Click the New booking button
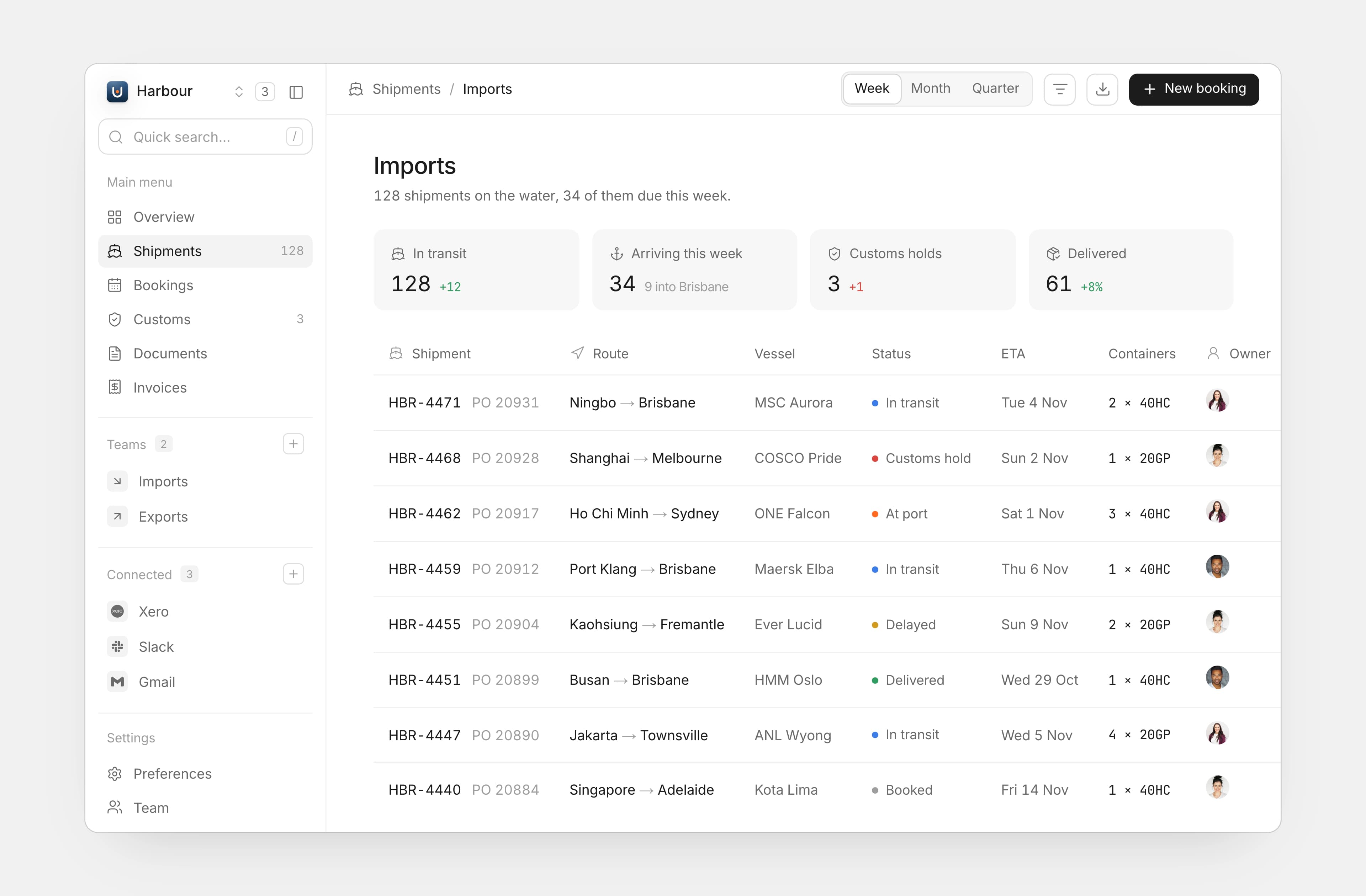Viewport: 1366px width, 896px height. click(x=1194, y=90)
